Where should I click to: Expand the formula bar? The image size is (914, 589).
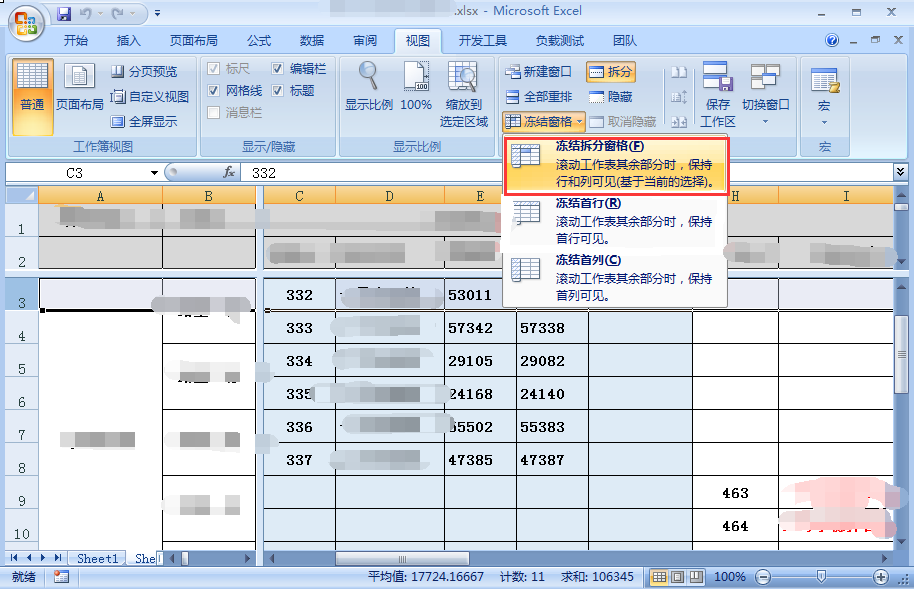tap(901, 171)
